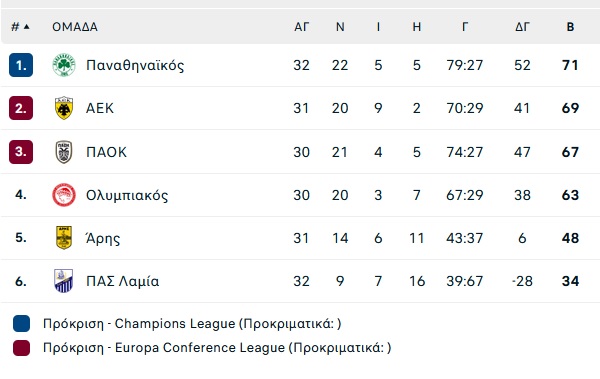Open the ΠΑΣ Λαμία team link

[x=122, y=281]
